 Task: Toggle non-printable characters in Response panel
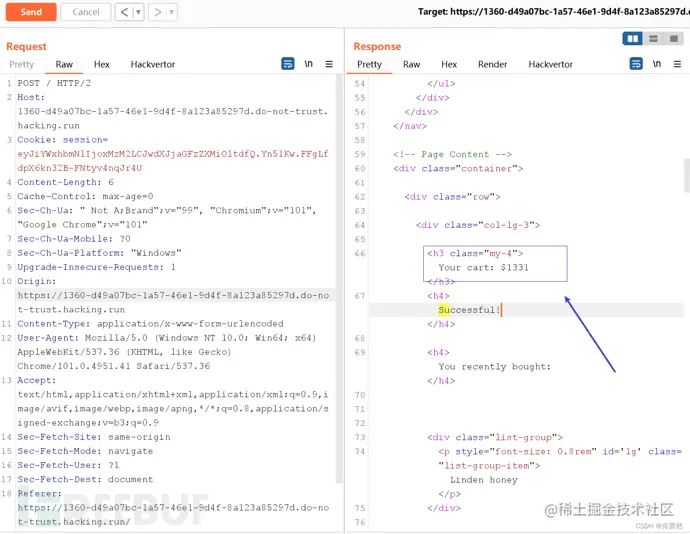[x=657, y=64]
